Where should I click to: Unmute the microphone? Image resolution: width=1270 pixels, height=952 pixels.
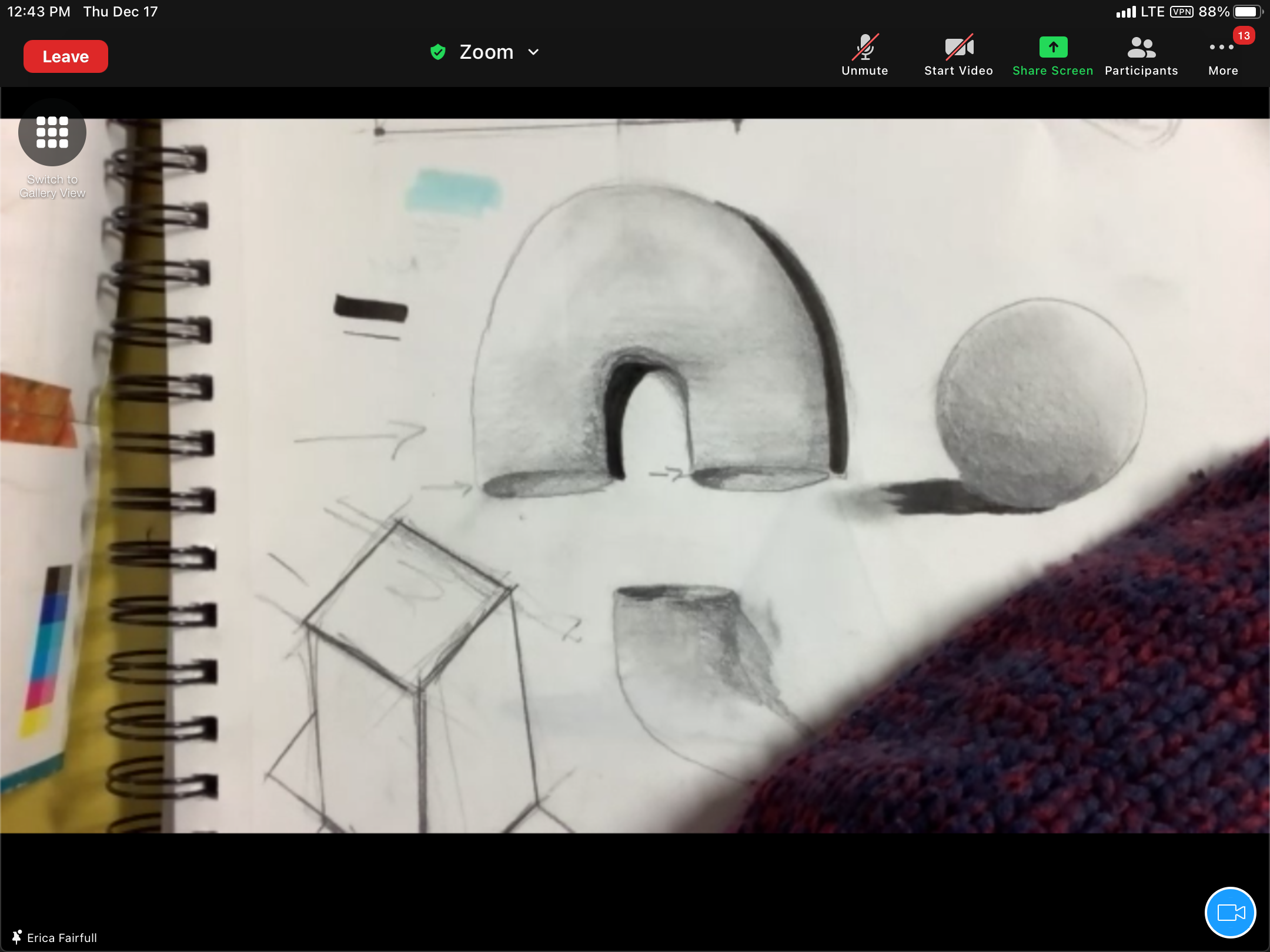point(865,55)
